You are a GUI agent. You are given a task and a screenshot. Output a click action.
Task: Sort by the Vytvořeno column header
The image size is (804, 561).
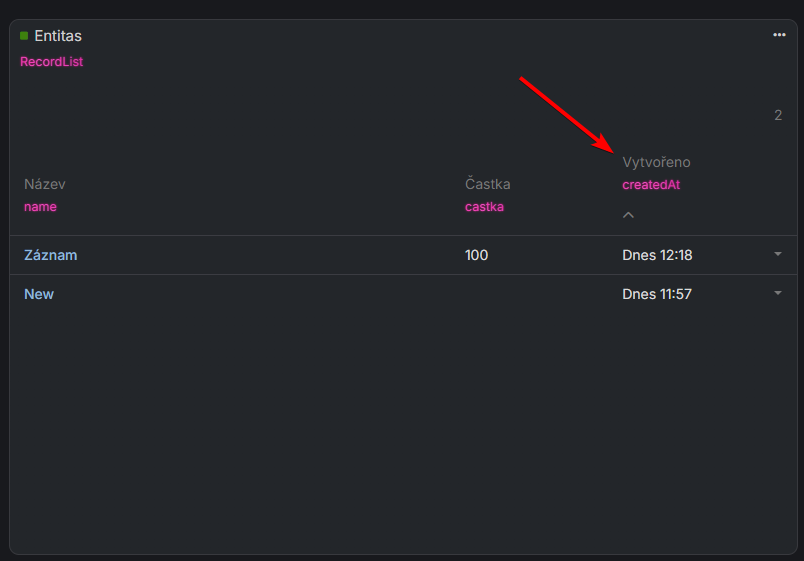pyautogui.click(x=656, y=162)
